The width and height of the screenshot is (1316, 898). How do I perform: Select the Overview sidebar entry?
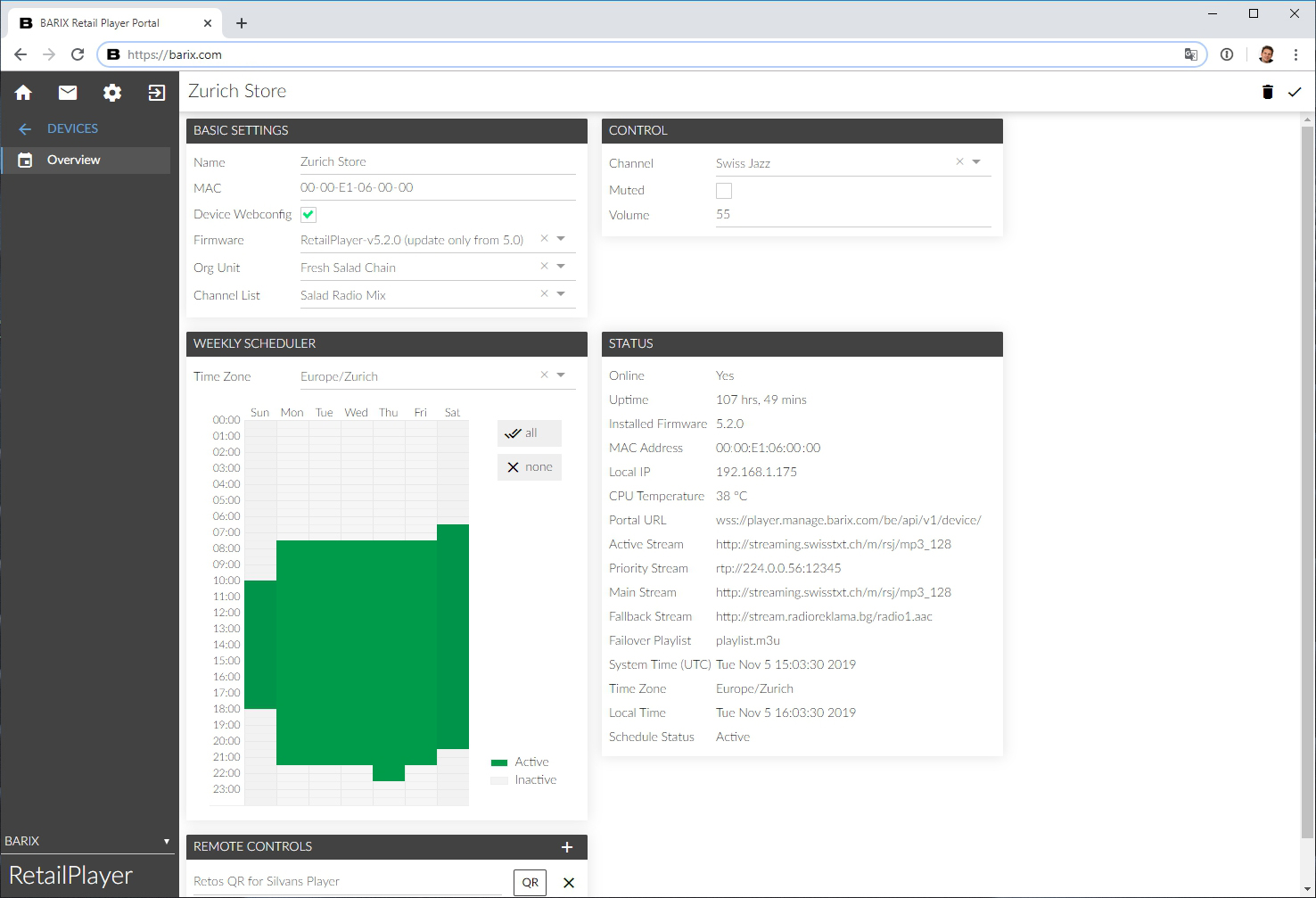73,160
